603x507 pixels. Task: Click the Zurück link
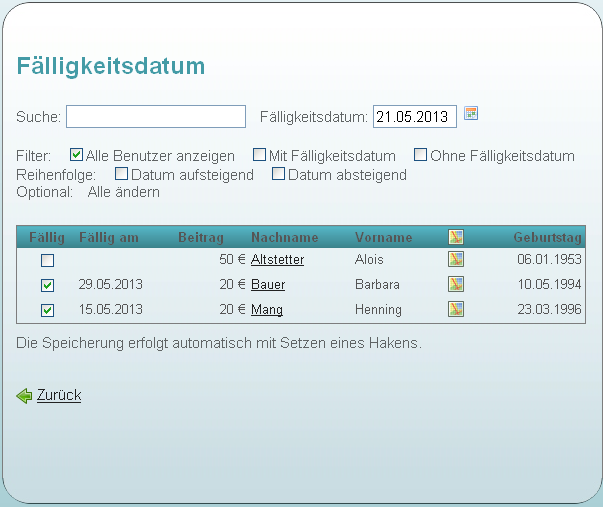click(x=59, y=396)
